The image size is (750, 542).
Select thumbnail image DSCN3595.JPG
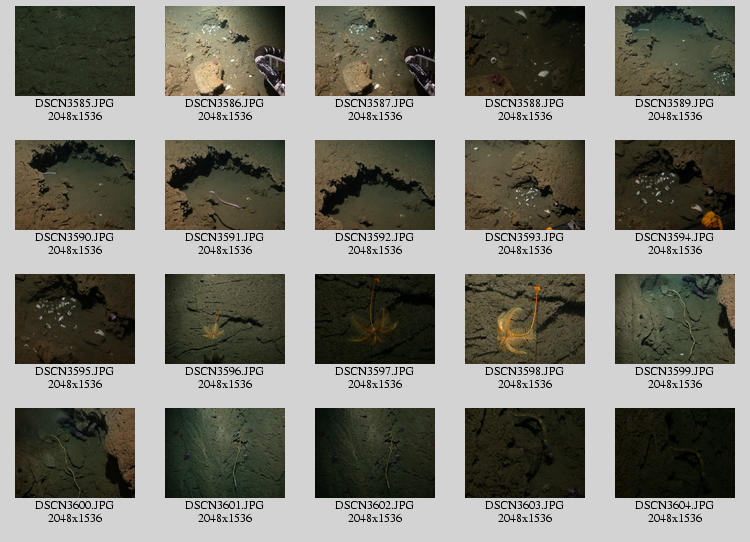coord(75,319)
